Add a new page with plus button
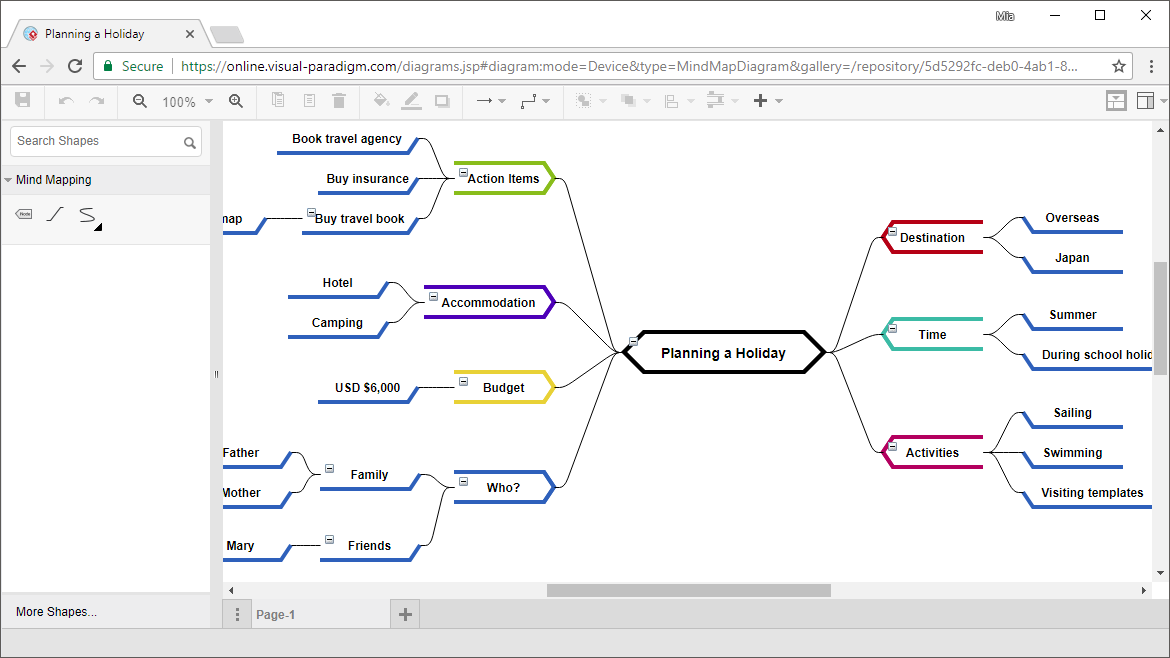The height and width of the screenshot is (658, 1170). 405,615
